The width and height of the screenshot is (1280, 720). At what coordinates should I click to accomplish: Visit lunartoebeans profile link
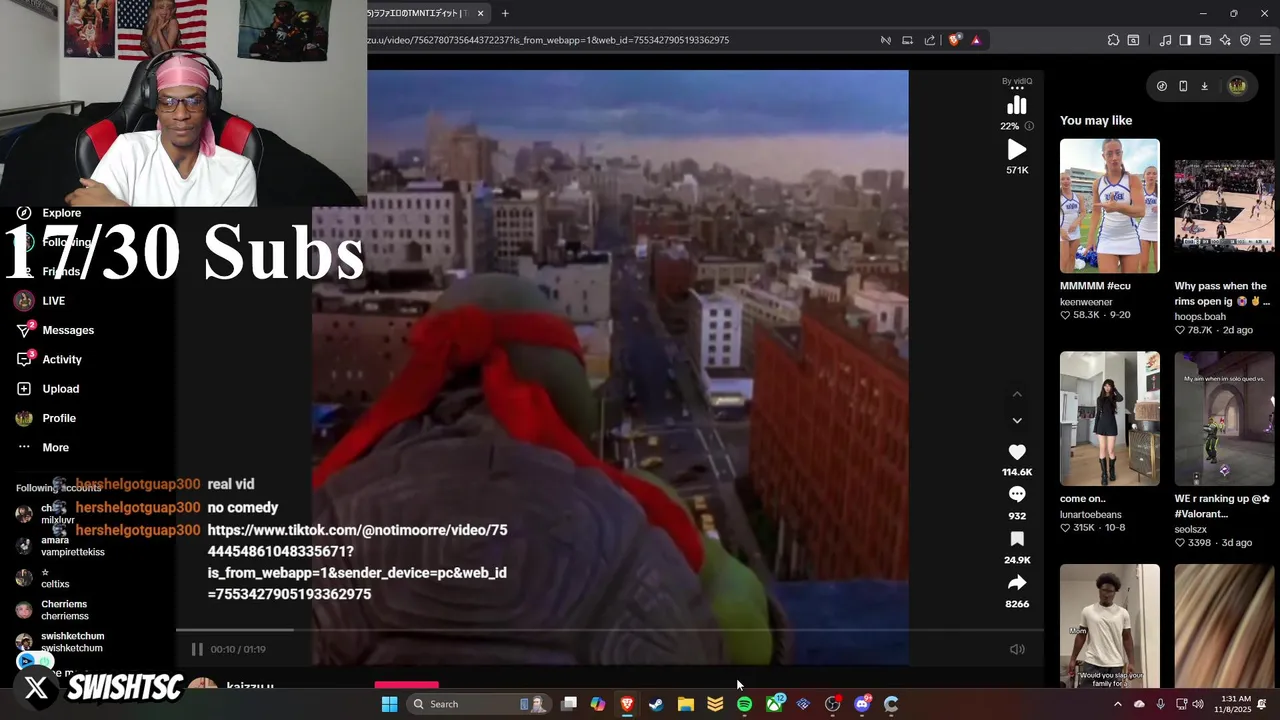point(1091,515)
